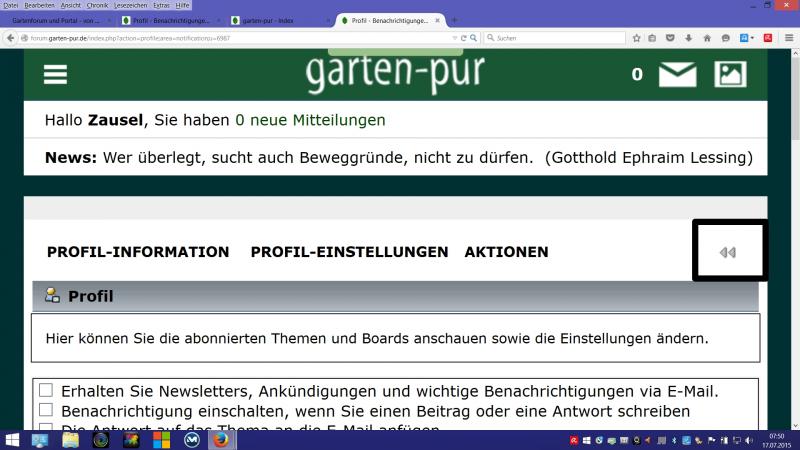Click into the Suchen search field
Screen dimensions: 800x450
[550, 38]
